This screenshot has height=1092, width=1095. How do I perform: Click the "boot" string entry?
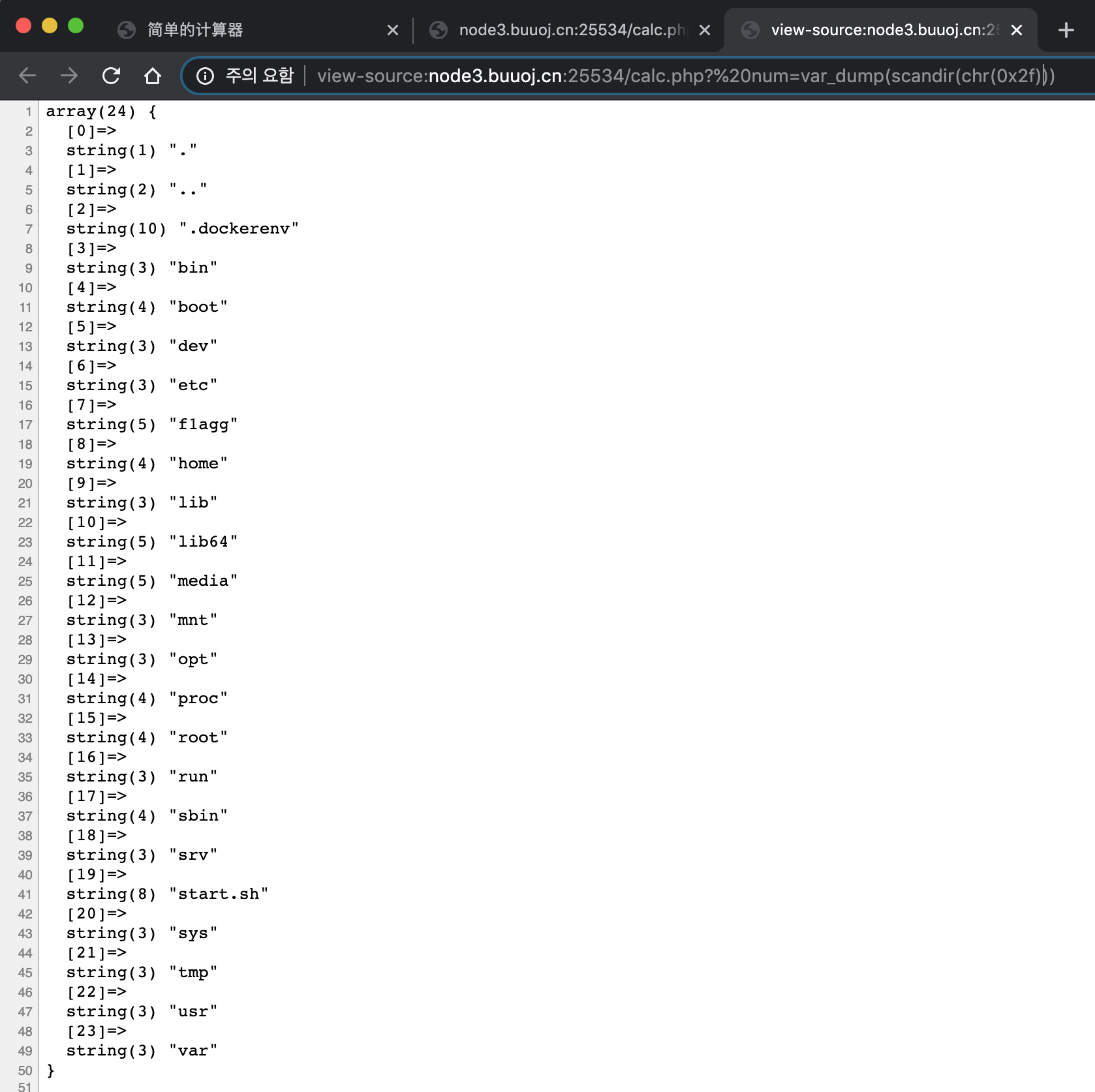(147, 307)
